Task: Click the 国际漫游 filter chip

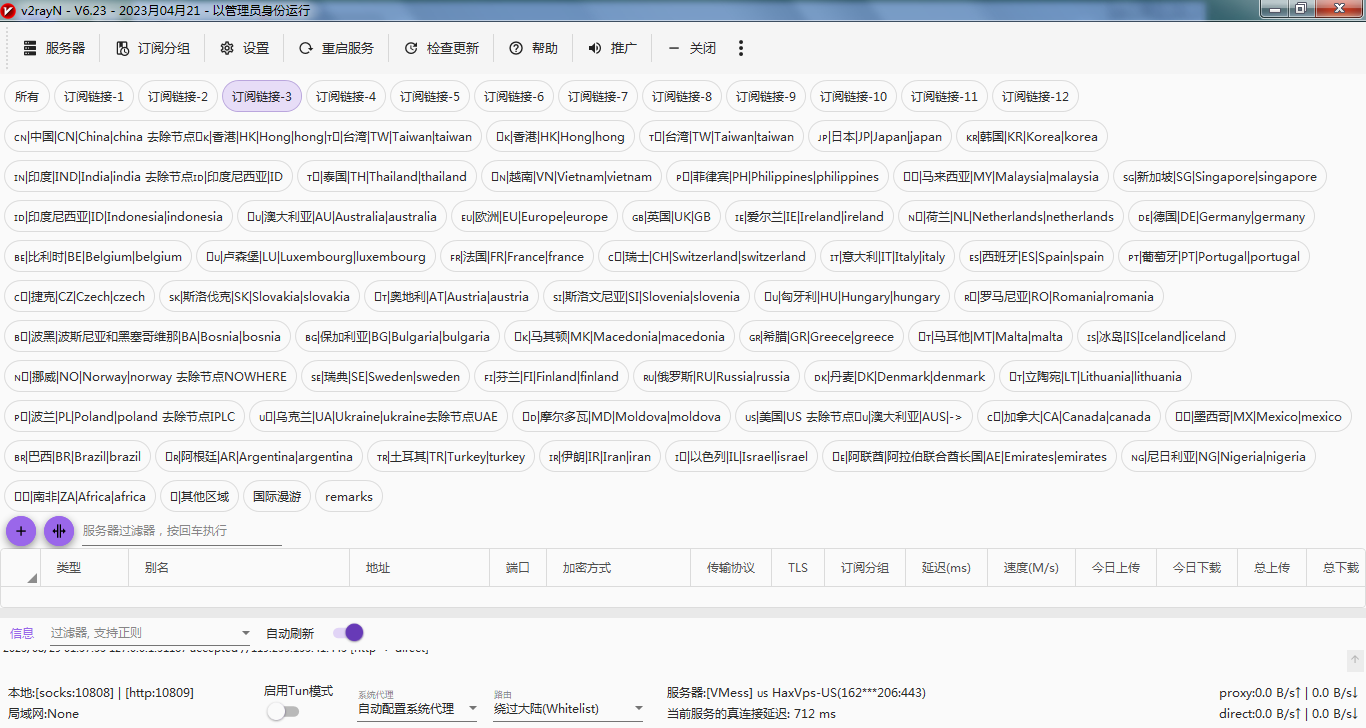Action: pyautogui.click(x=277, y=497)
